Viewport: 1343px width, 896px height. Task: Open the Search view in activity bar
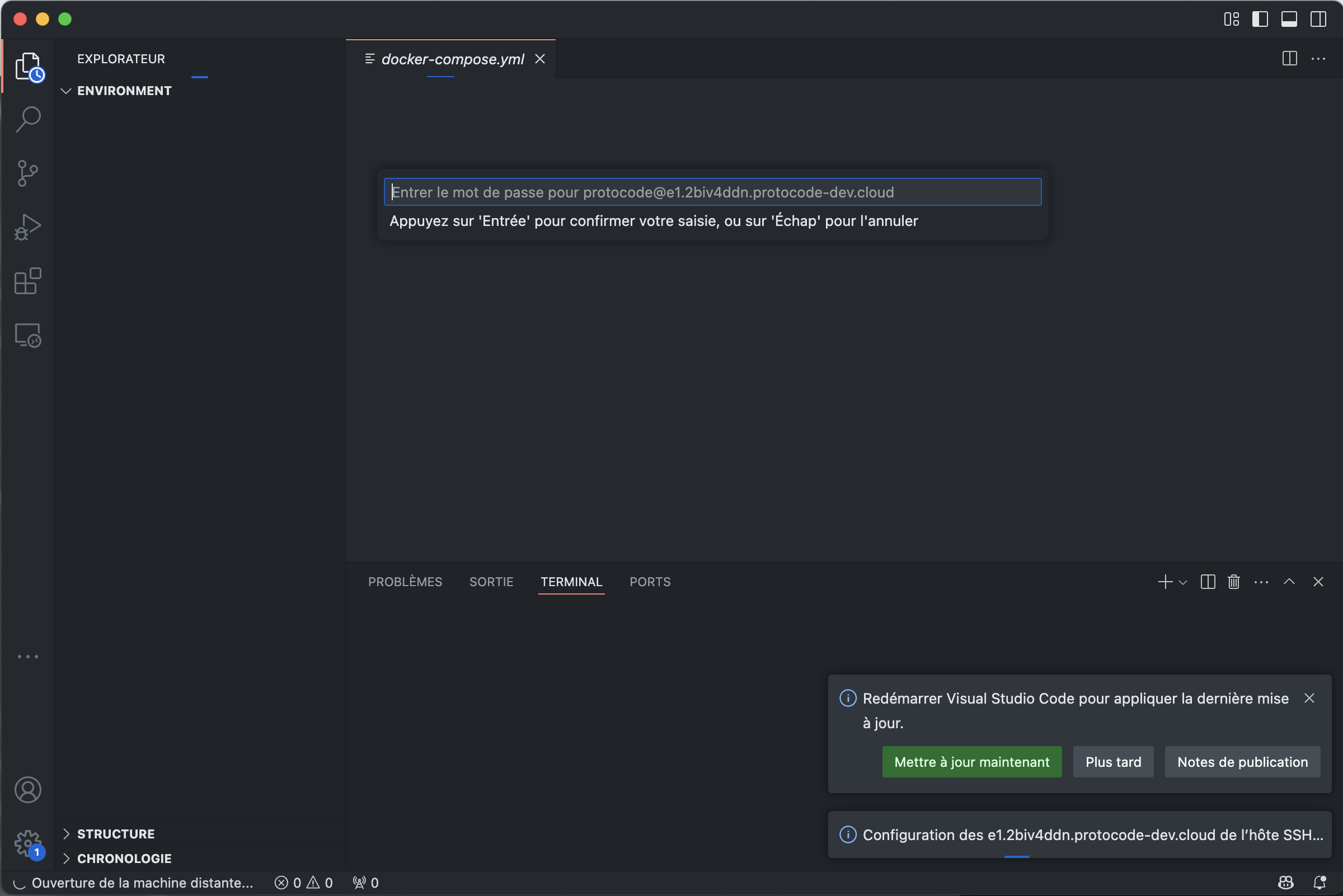coord(27,120)
